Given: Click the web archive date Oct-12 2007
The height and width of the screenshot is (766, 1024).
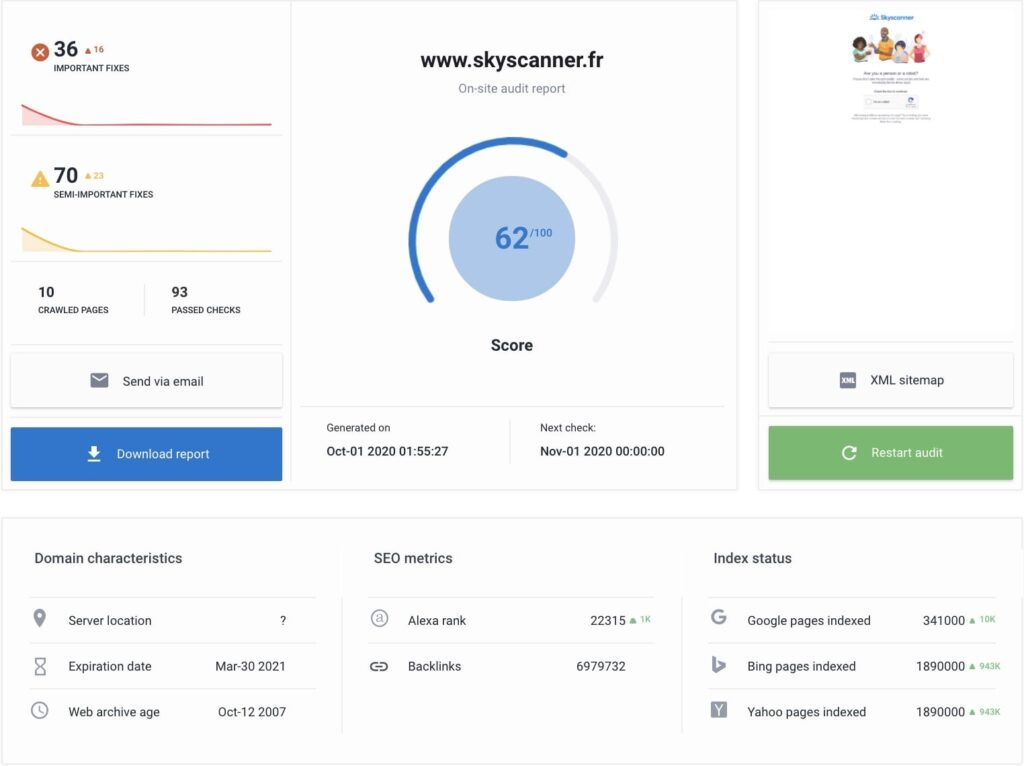Looking at the screenshot, I should (x=252, y=712).
